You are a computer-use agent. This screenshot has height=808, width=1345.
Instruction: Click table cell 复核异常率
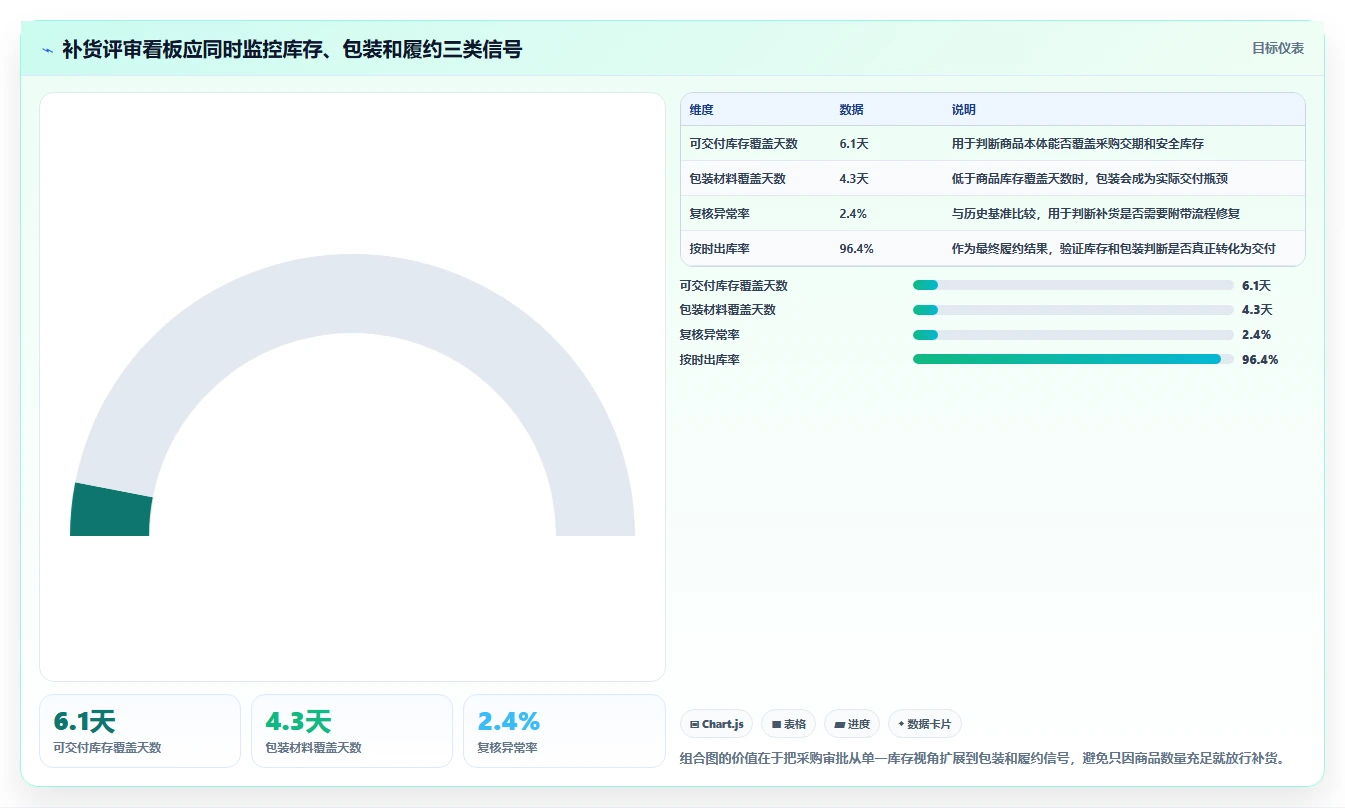point(719,214)
